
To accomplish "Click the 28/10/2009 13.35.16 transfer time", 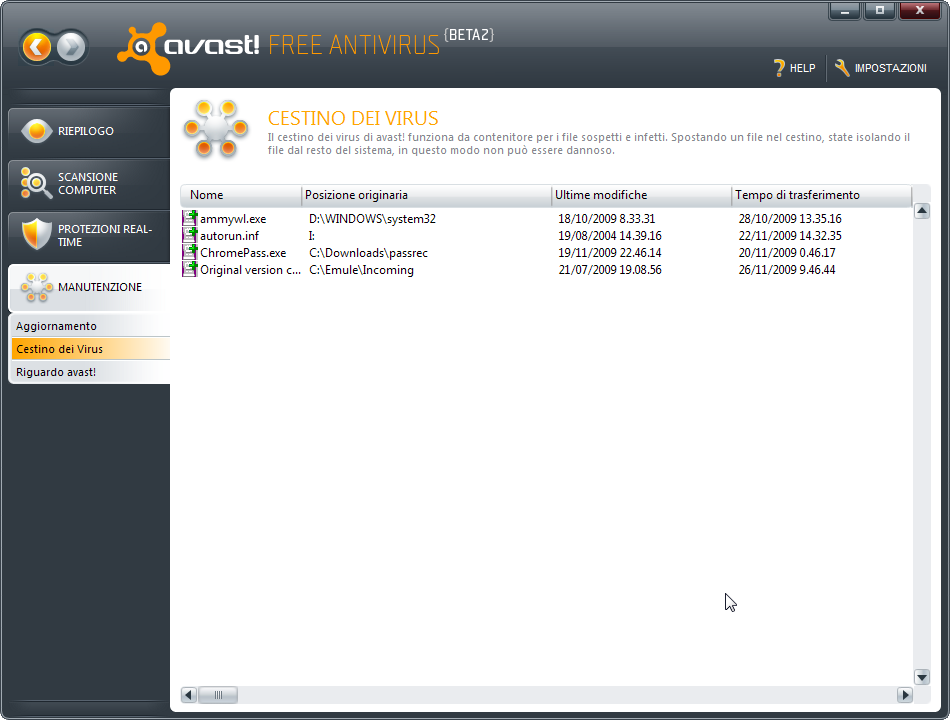I will (790, 219).
